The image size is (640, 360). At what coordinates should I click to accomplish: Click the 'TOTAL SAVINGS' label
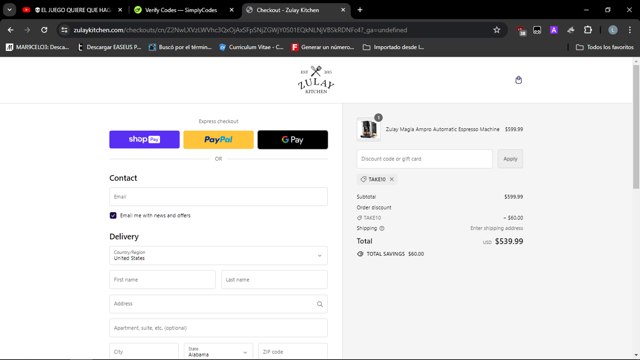(x=385, y=254)
